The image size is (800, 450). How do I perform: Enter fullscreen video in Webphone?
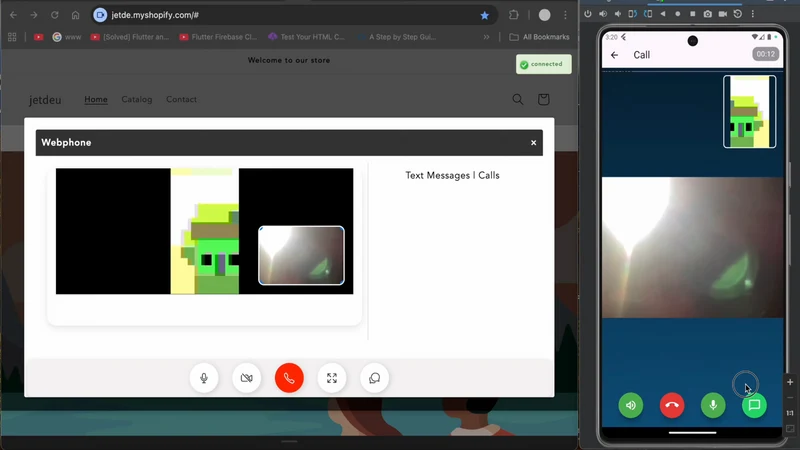point(332,378)
